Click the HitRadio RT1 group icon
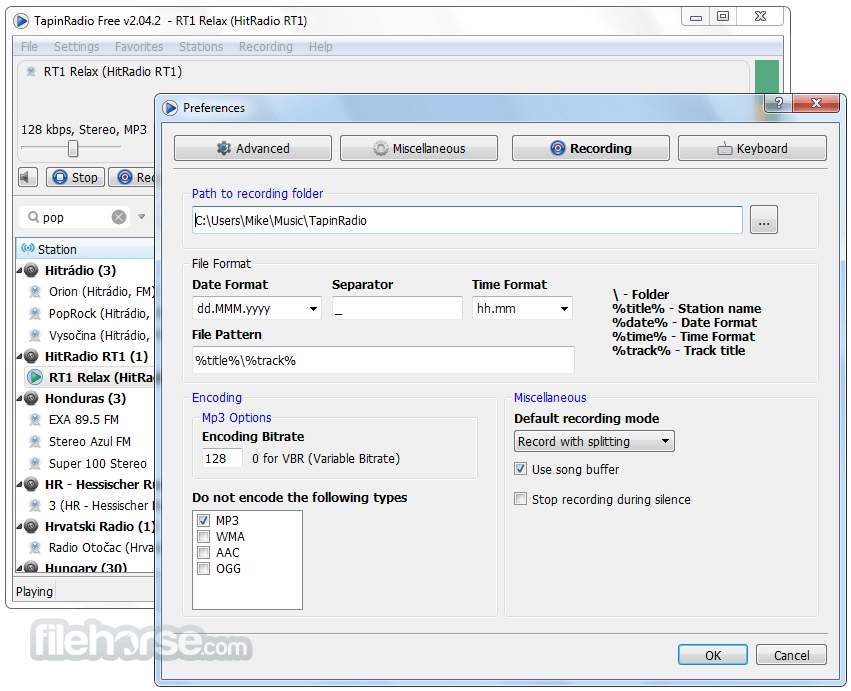Image resolution: width=851 pixels, height=691 pixels. [x=31, y=356]
